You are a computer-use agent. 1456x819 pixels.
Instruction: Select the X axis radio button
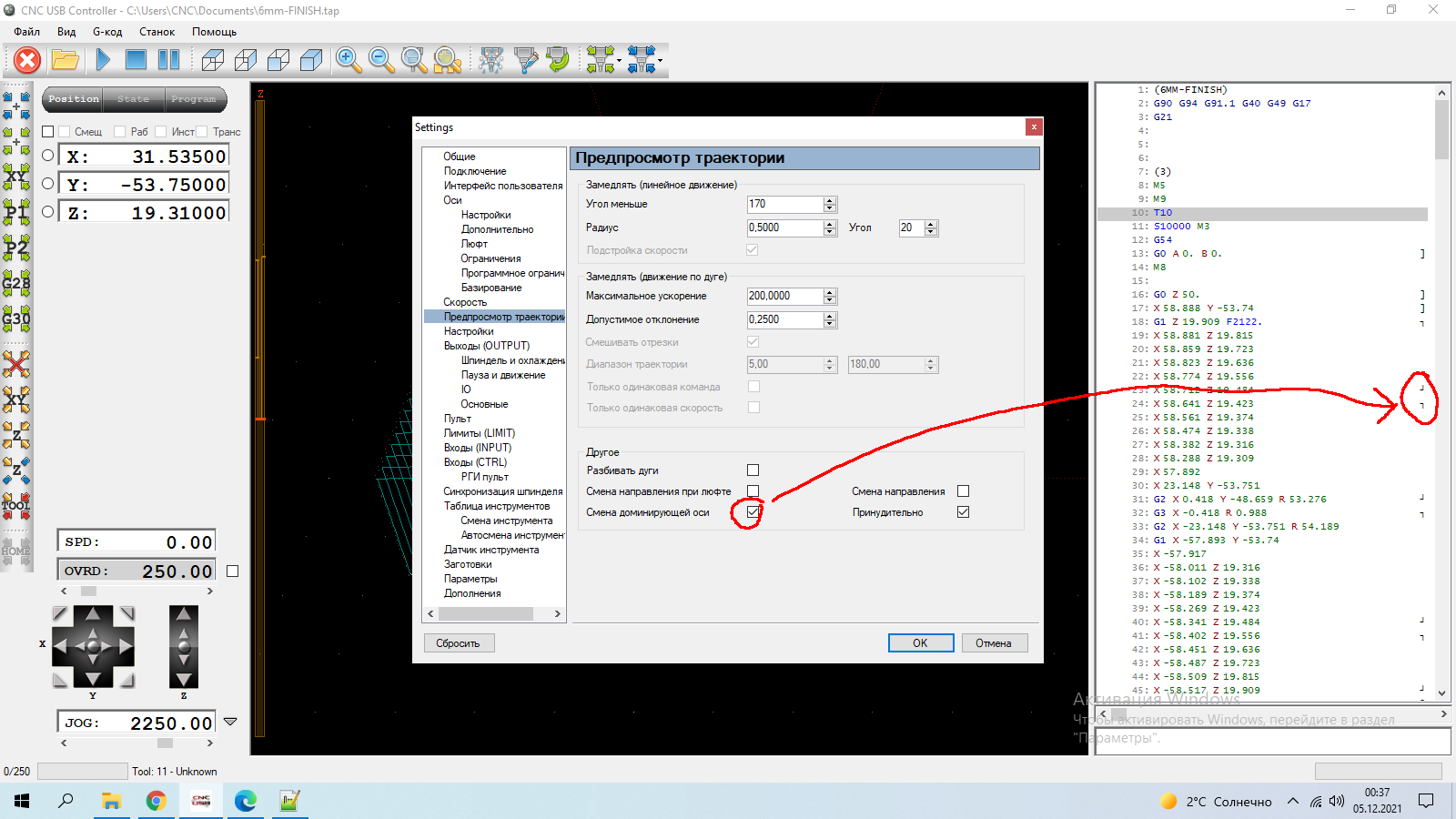click(48, 156)
